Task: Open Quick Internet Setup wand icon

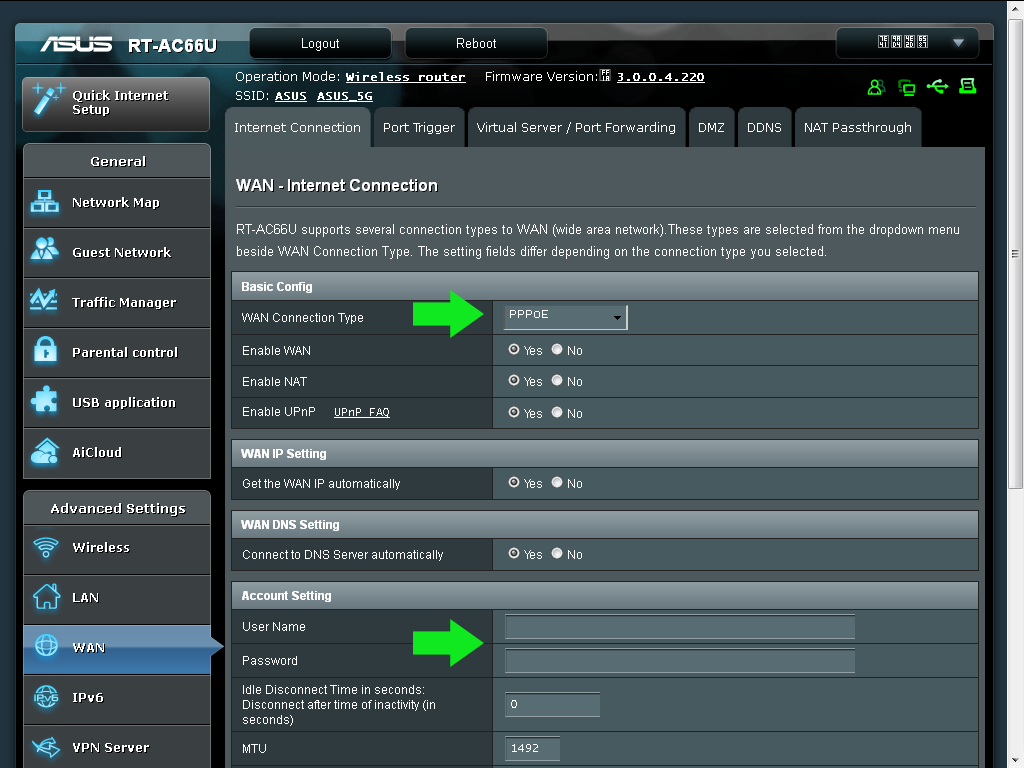Action: point(48,100)
